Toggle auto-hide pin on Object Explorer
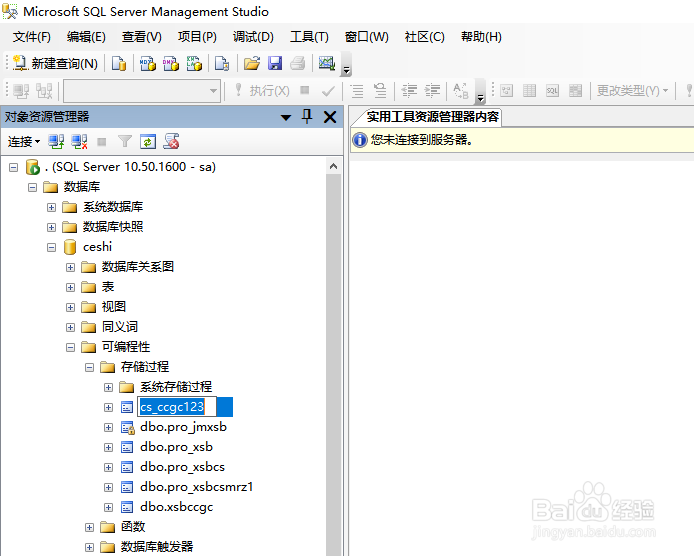694x556 pixels. tap(307, 117)
